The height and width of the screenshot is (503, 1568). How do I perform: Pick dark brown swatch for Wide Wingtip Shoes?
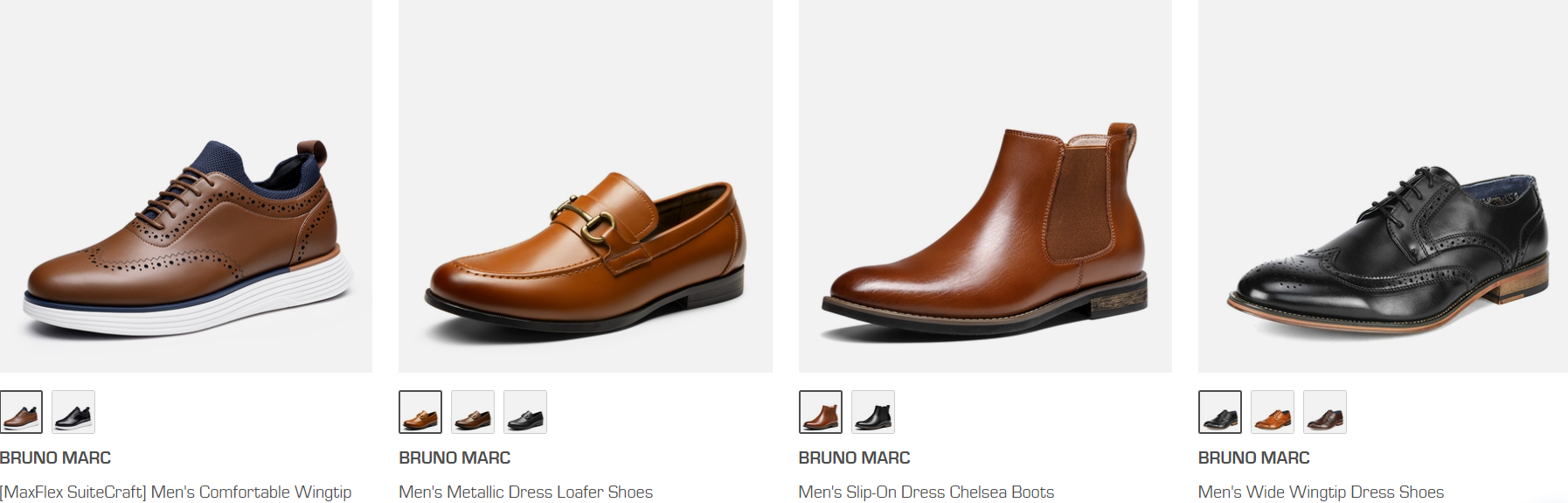pos(1325,412)
